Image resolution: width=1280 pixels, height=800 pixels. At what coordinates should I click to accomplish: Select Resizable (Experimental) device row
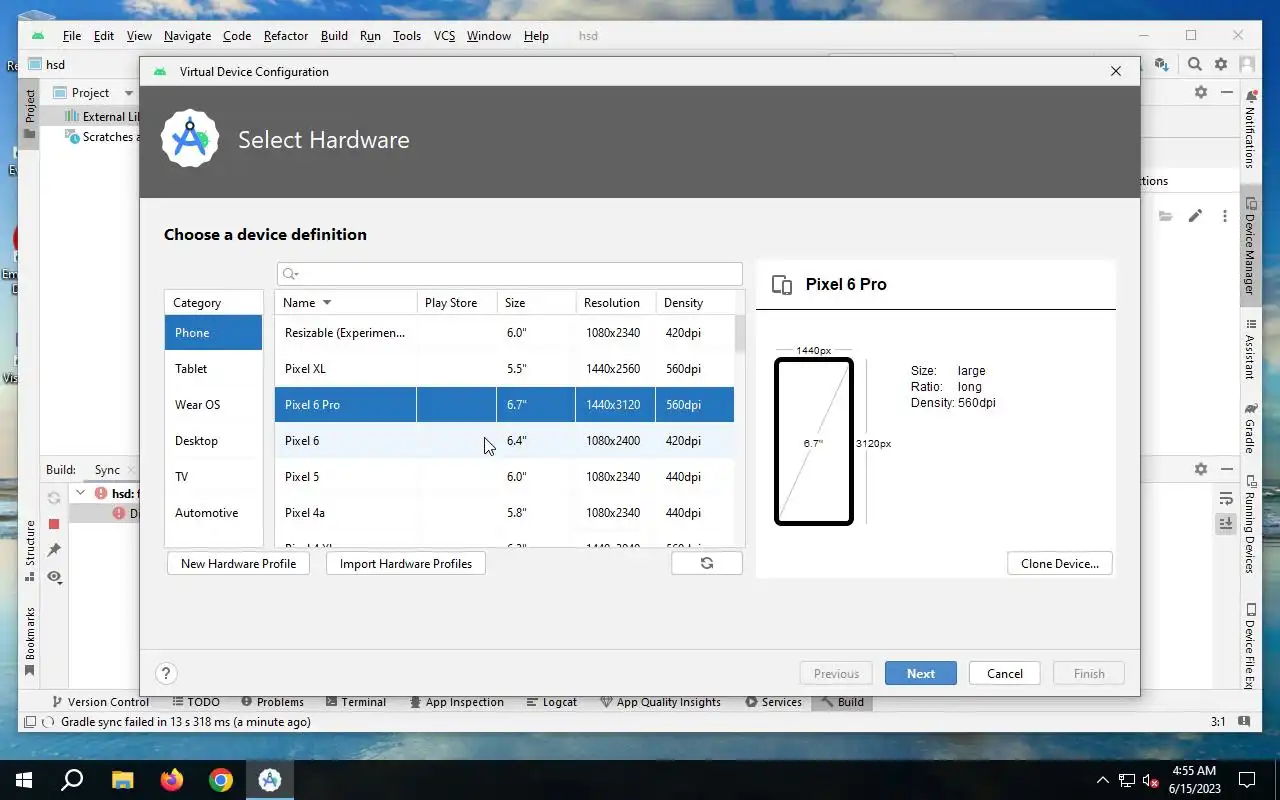click(x=504, y=333)
